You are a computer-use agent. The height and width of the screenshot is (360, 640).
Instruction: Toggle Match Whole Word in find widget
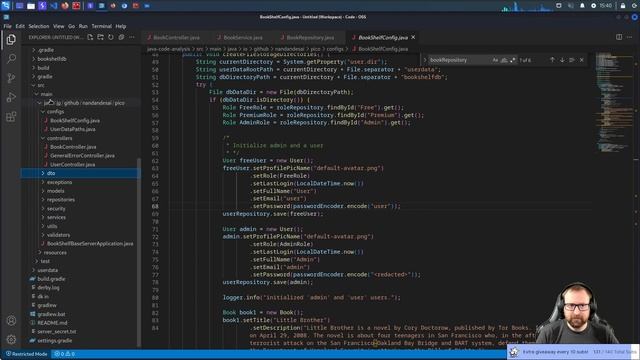pos(504,60)
